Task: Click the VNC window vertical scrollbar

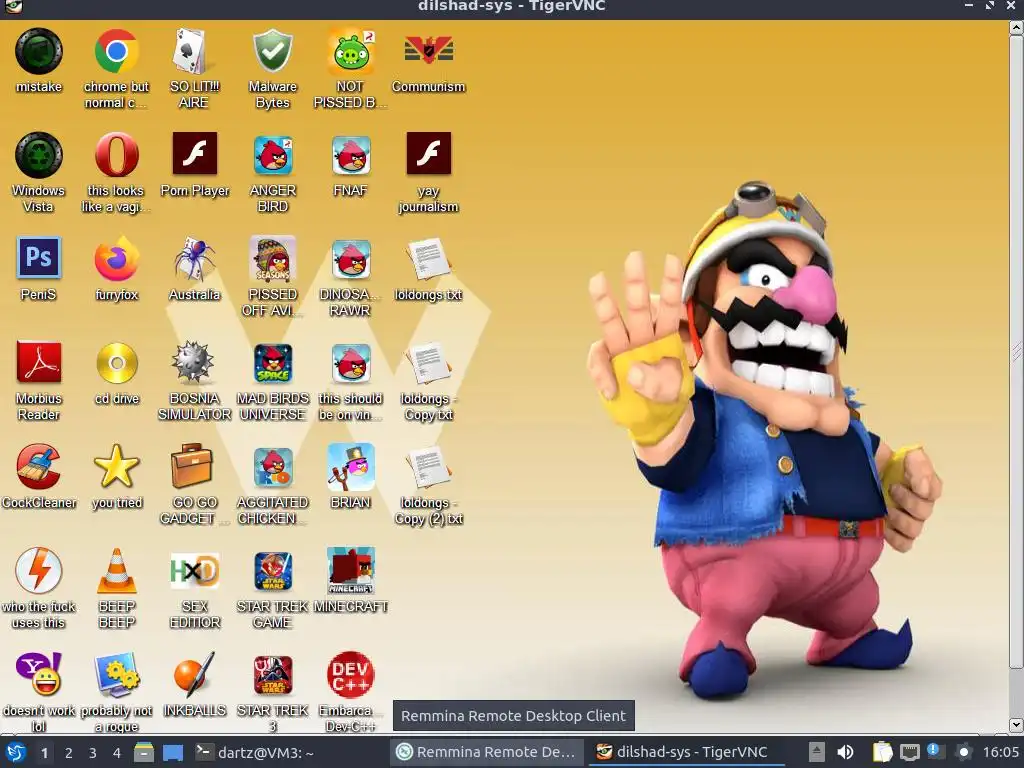Action: [1016, 351]
